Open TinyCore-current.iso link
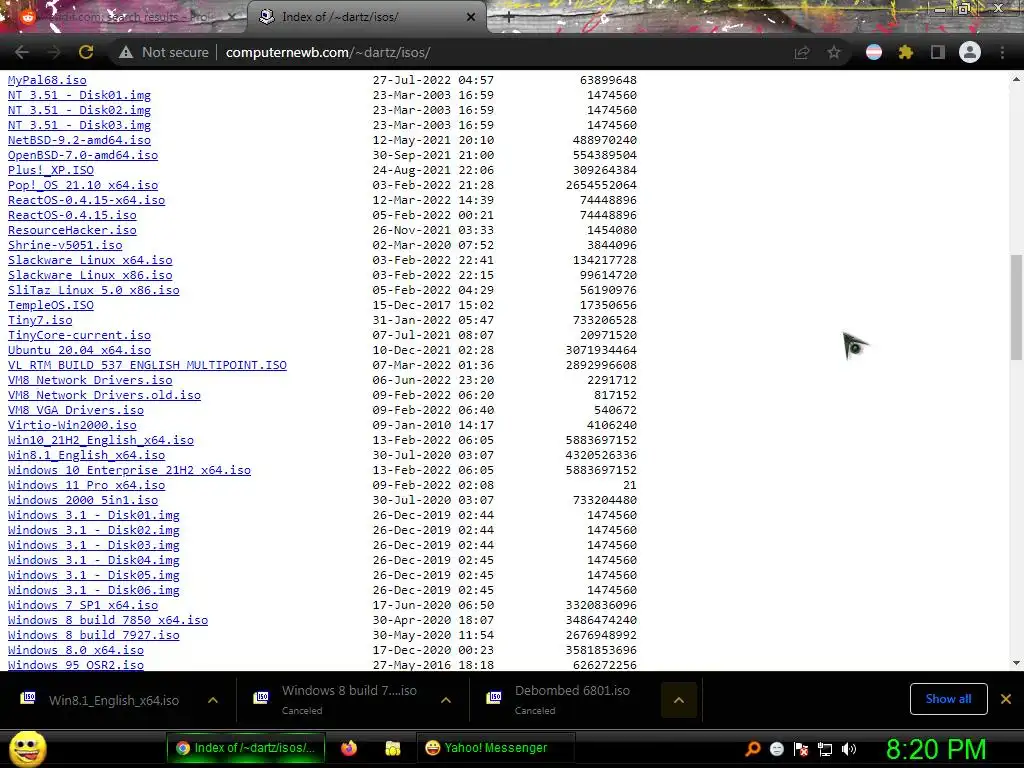Screen dimensions: 1024x768 click(79, 336)
